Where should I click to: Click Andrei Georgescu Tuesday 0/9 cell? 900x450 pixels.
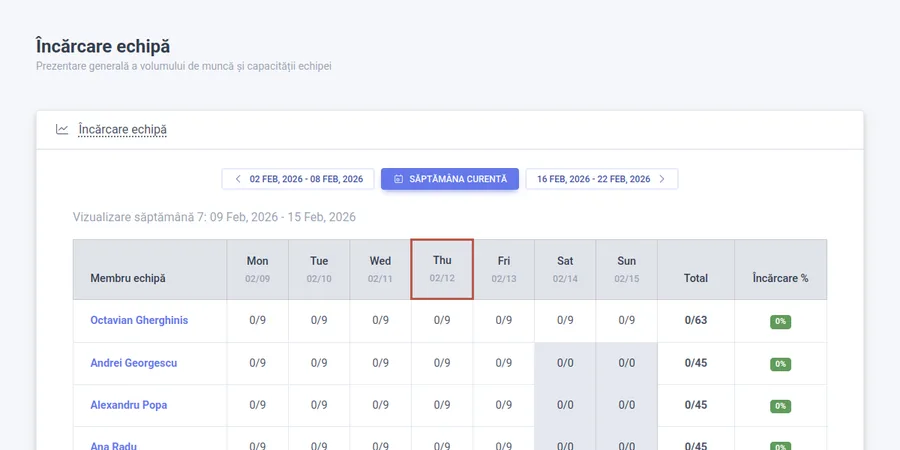coord(319,363)
